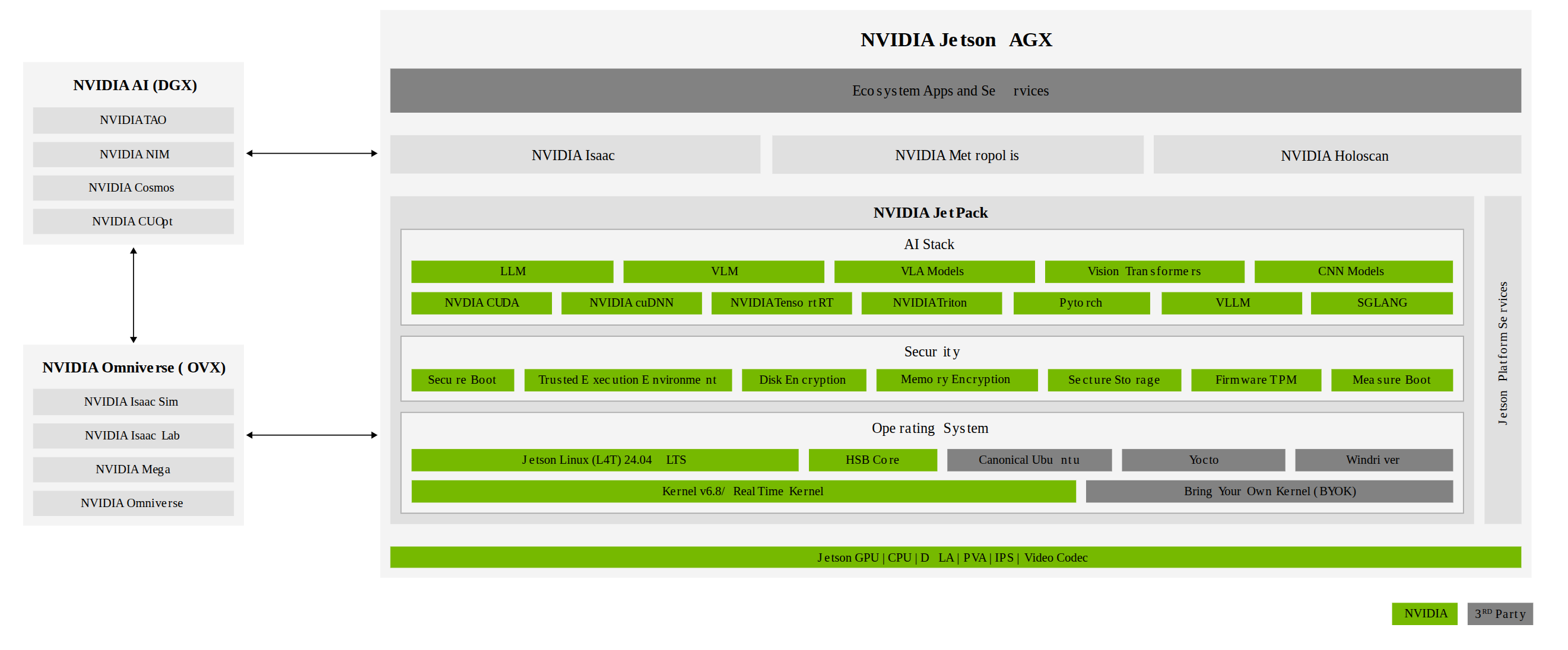
Task: Click the NVIDIA Omniverse (OVX) heading
Action: (134, 367)
